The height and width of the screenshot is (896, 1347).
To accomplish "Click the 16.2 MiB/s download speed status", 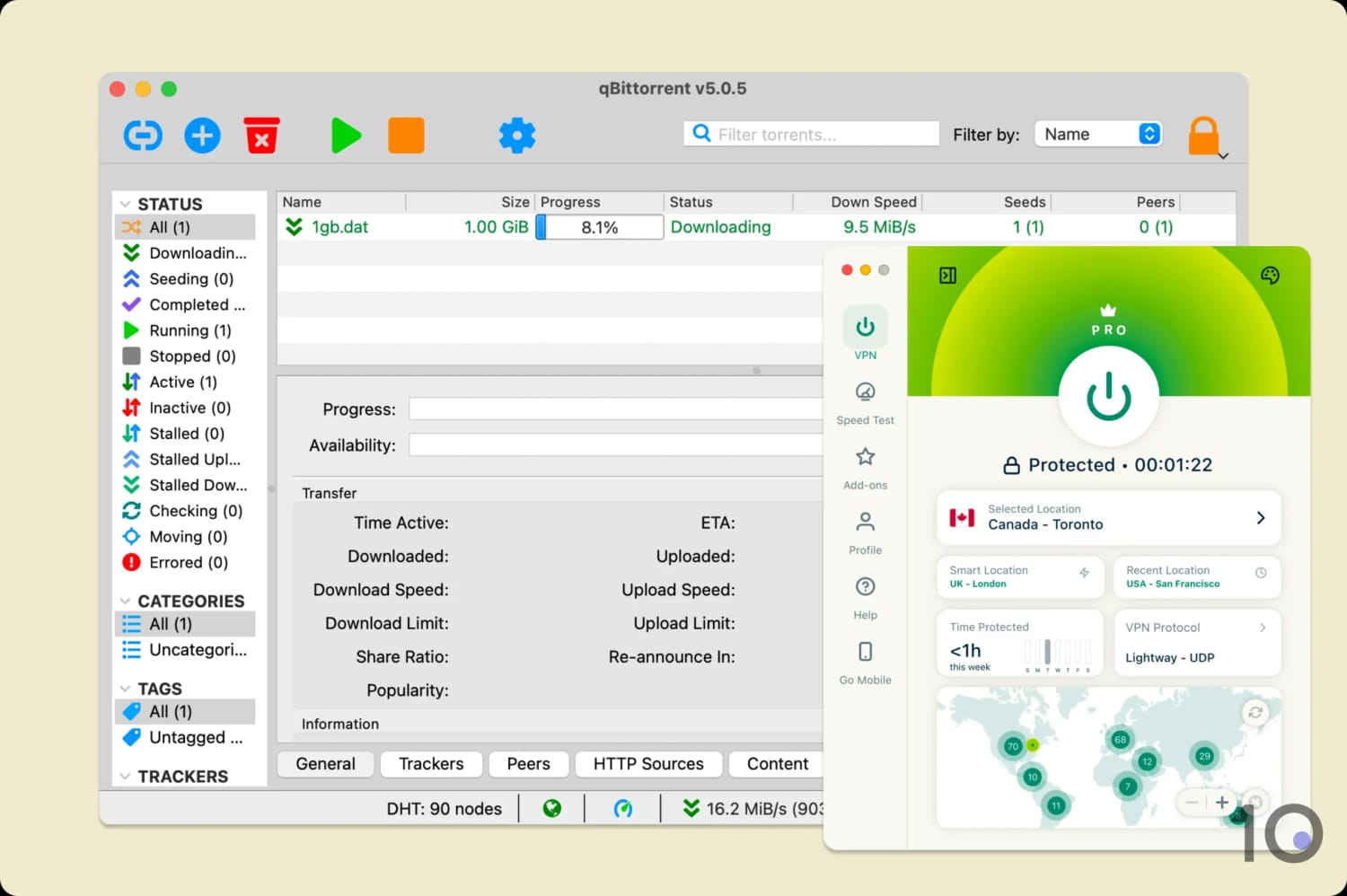I will (753, 809).
